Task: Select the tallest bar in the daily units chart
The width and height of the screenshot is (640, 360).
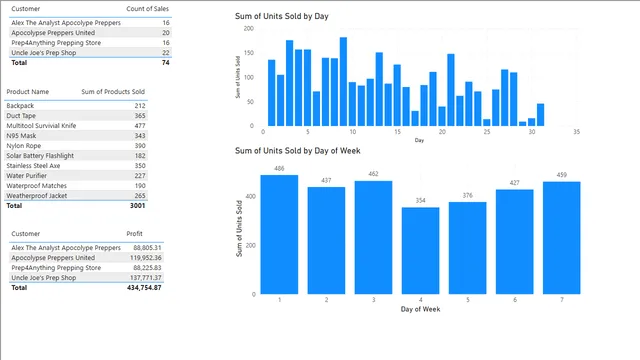Action: (x=343, y=82)
